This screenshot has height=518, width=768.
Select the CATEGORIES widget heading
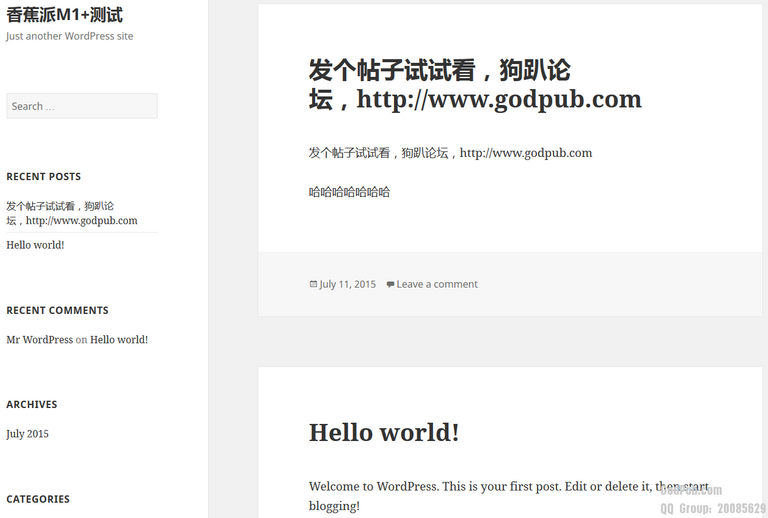pos(38,499)
